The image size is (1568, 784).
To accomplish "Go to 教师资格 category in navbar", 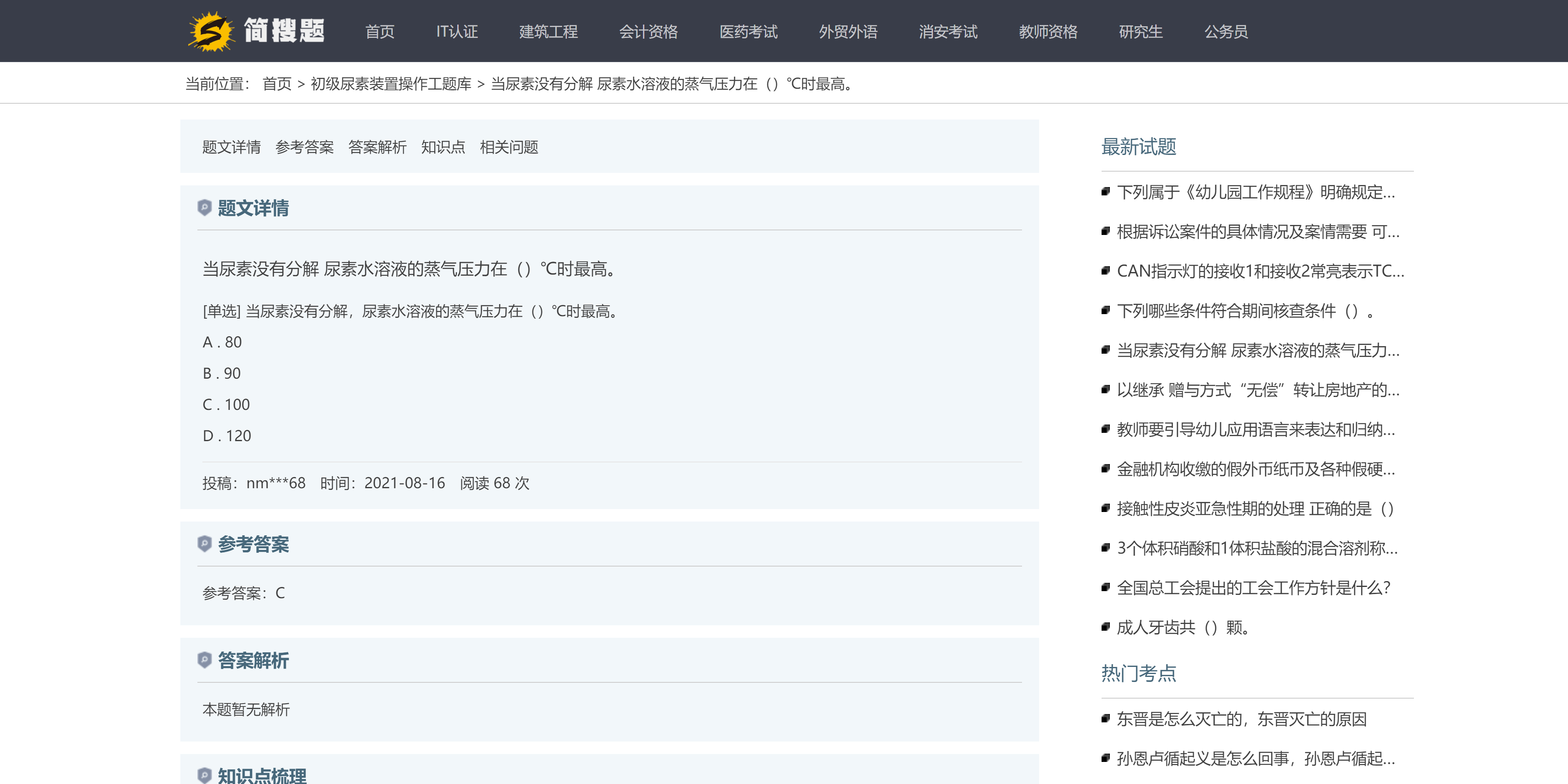I will (x=1047, y=32).
